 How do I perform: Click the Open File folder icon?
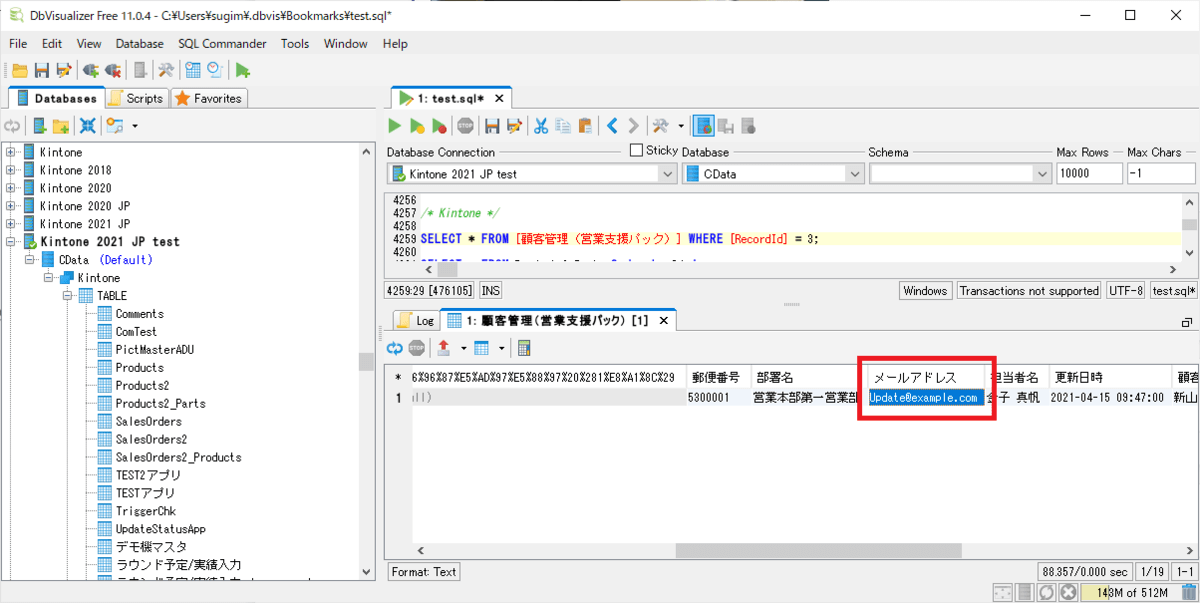(19, 70)
